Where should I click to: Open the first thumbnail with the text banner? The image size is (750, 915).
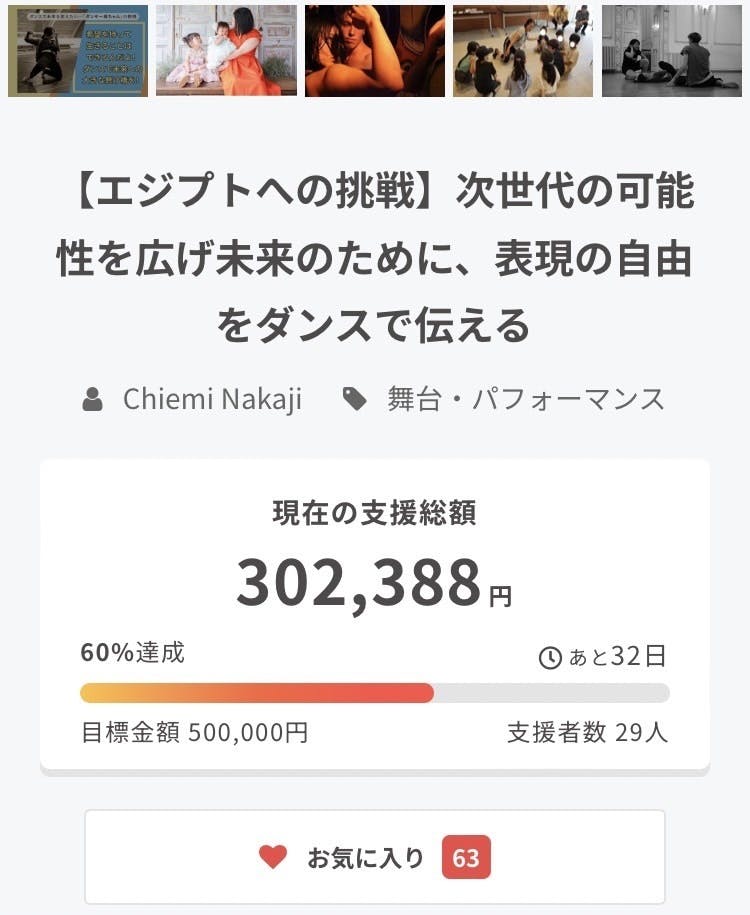pos(78,51)
